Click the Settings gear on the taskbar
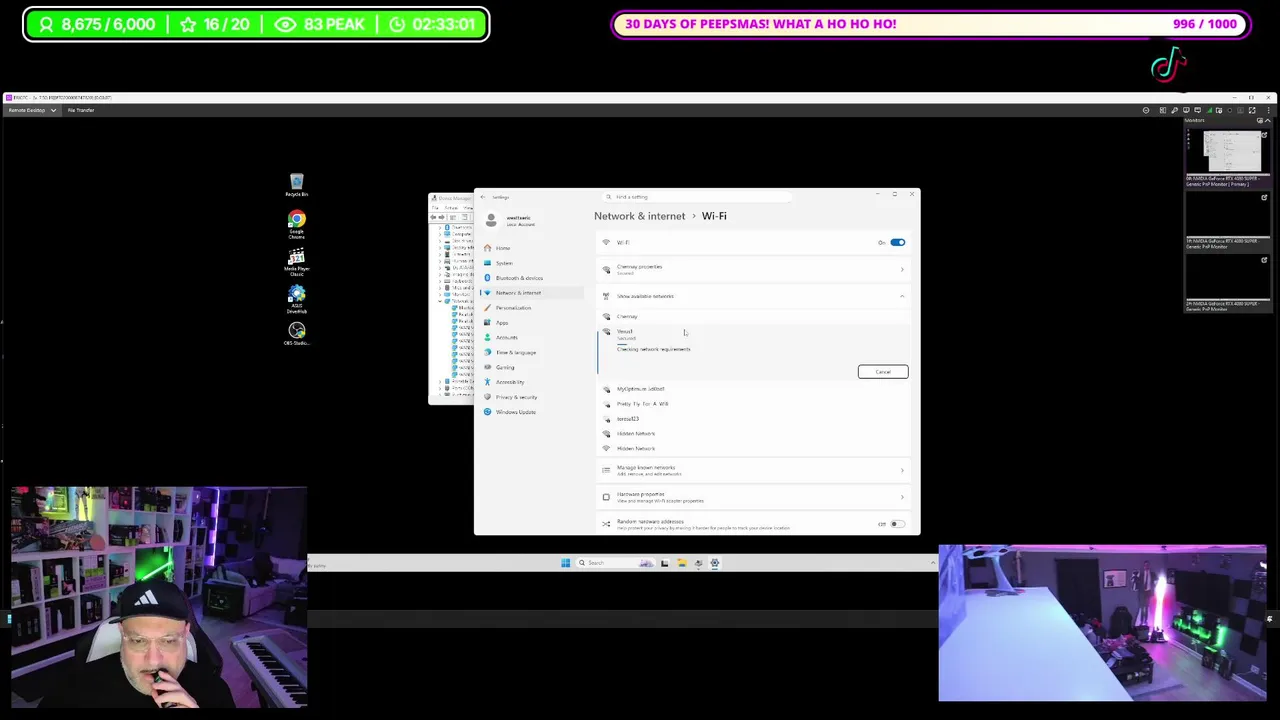The width and height of the screenshot is (1280, 720). click(x=714, y=563)
